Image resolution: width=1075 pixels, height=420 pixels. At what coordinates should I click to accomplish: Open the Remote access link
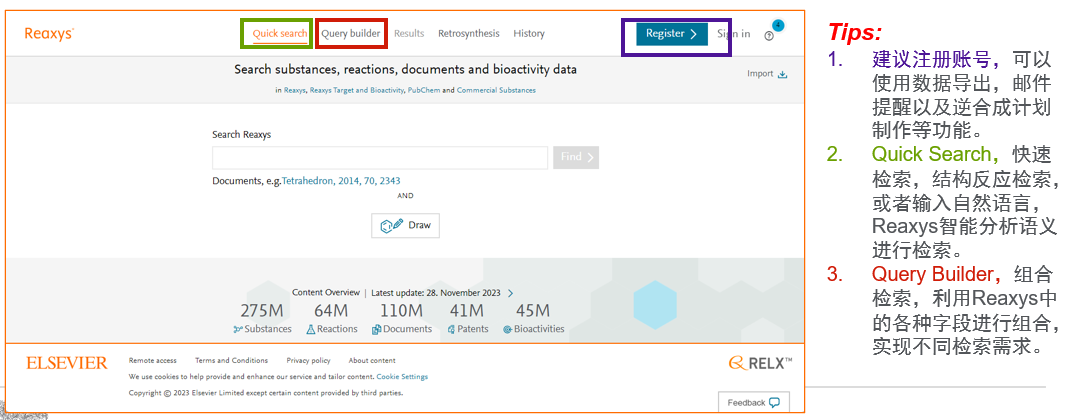152,360
